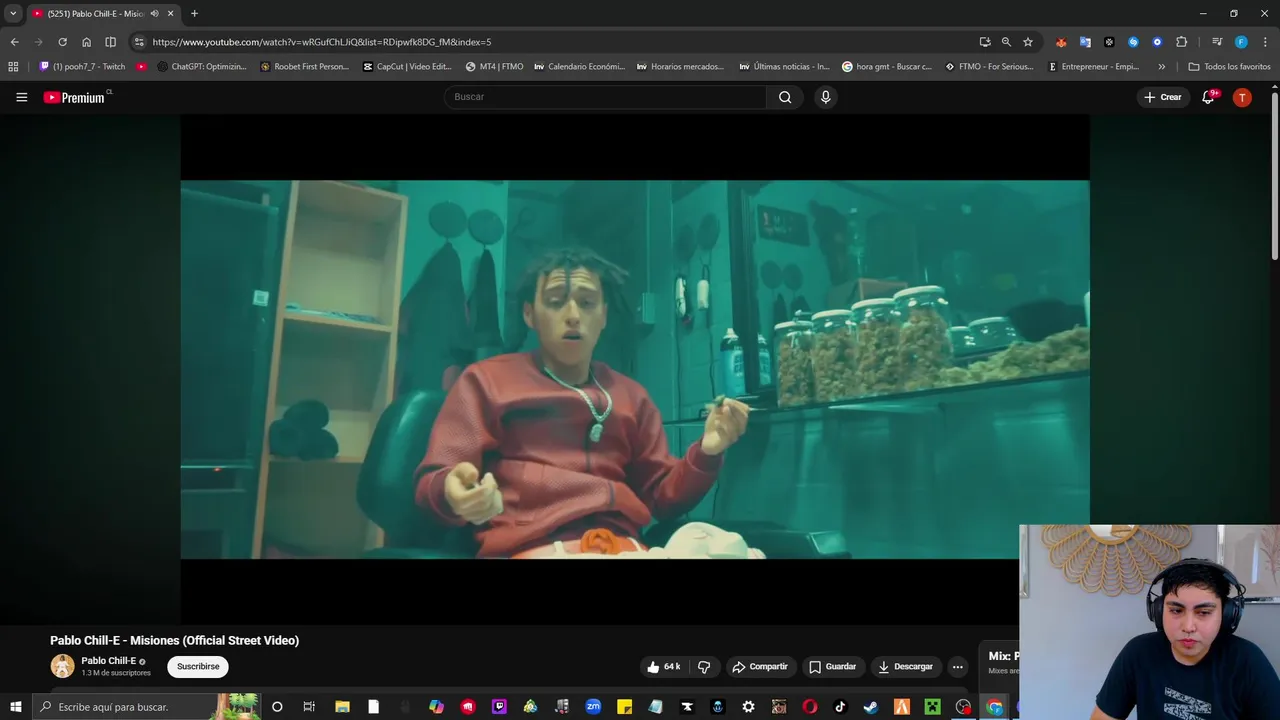Click the Guardar save button
This screenshot has width=1280, height=720.
coord(833,667)
